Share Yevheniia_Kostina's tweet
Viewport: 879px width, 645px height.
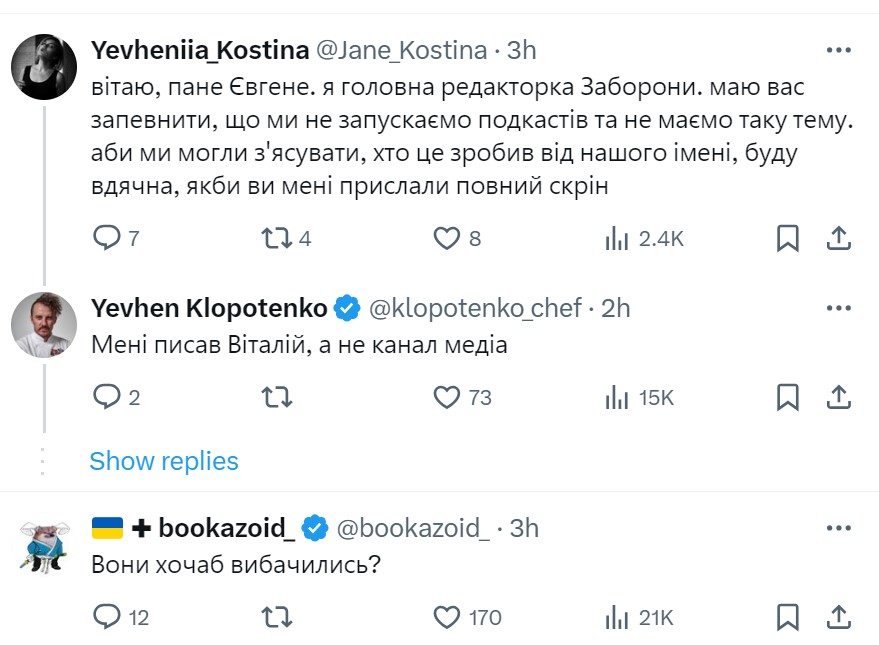coord(839,238)
